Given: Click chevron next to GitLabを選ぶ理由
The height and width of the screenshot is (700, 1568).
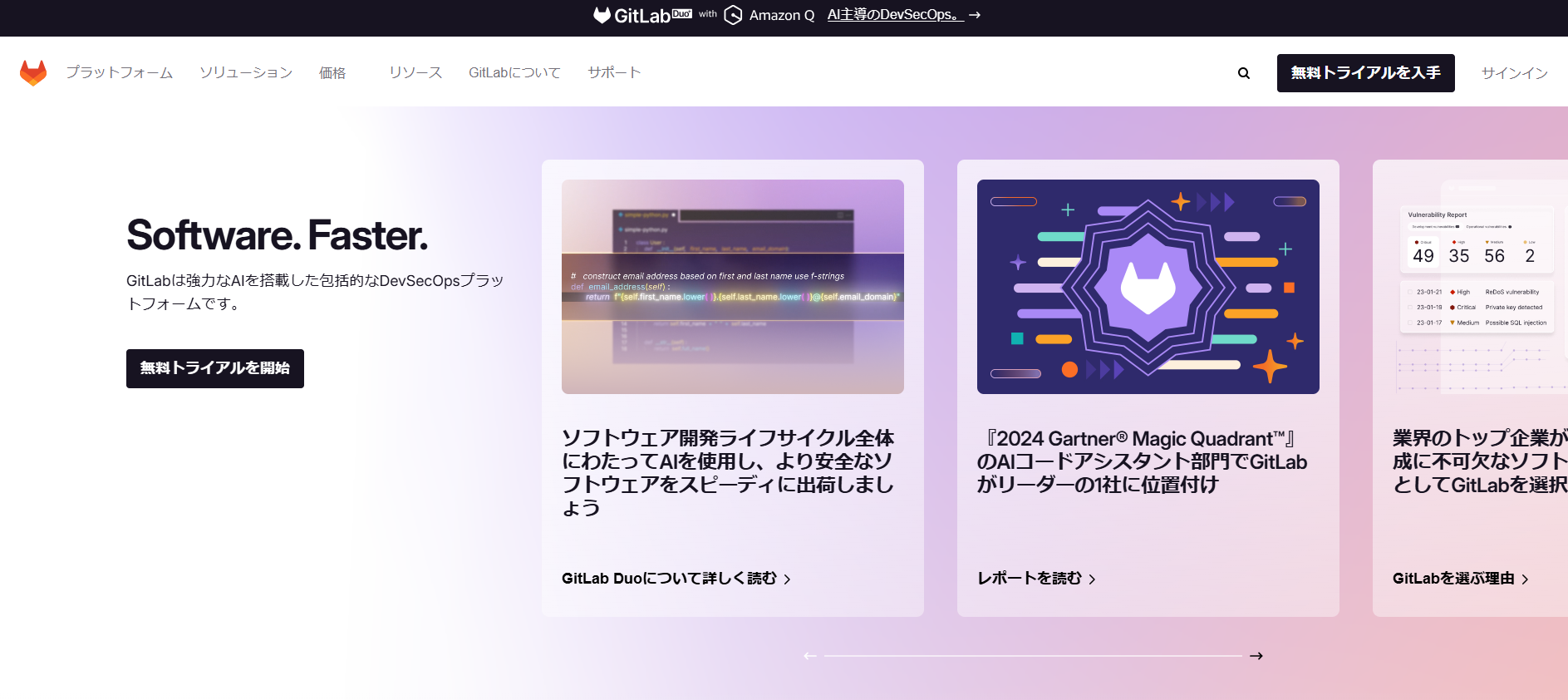Looking at the screenshot, I should tap(1525, 579).
